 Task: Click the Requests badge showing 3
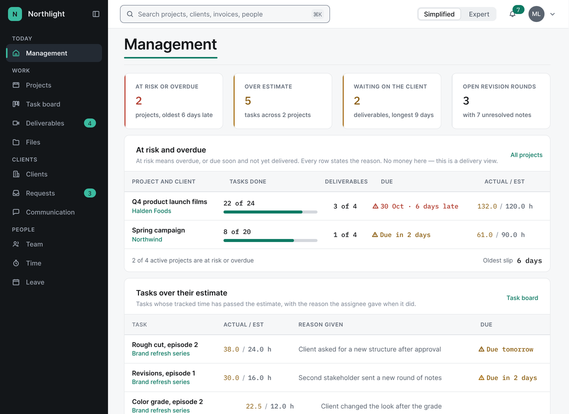90,193
